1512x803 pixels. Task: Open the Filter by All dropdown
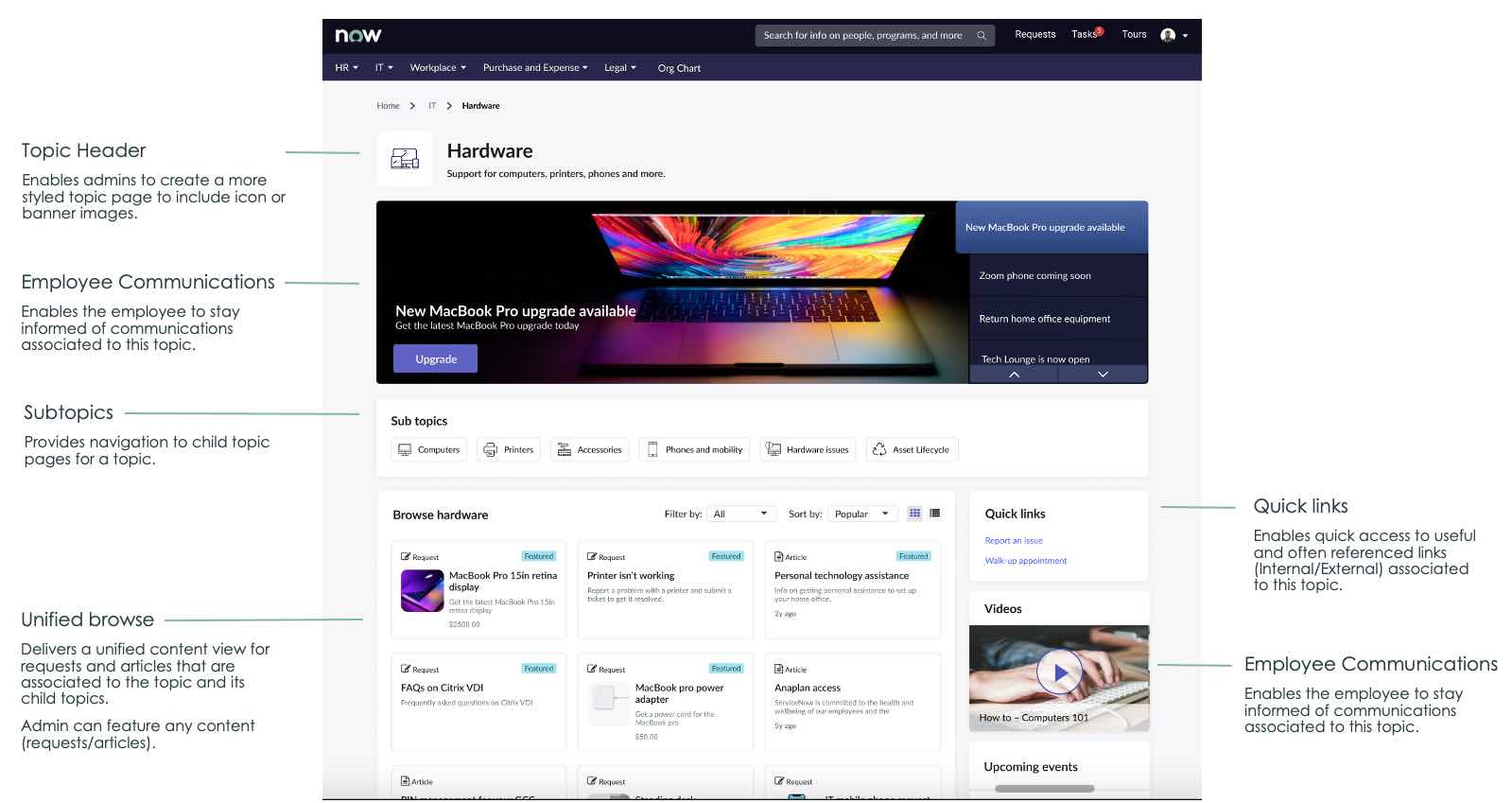(x=741, y=514)
